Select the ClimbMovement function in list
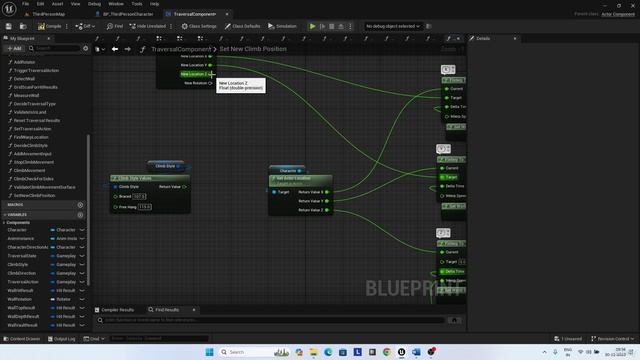Image resolution: width=640 pixels, height=360 pixels. point(29,171)
